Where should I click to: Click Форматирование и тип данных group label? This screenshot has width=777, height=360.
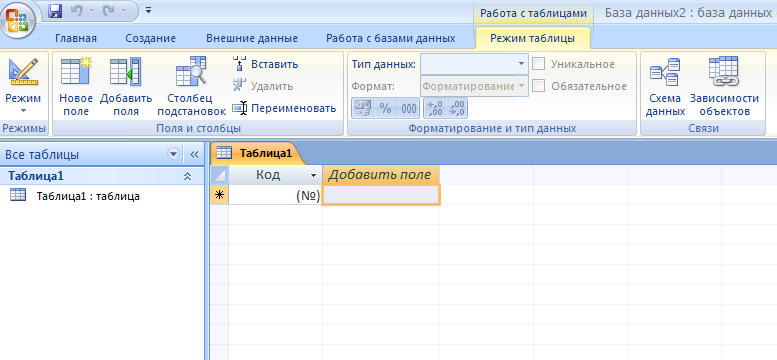point(492,128)
